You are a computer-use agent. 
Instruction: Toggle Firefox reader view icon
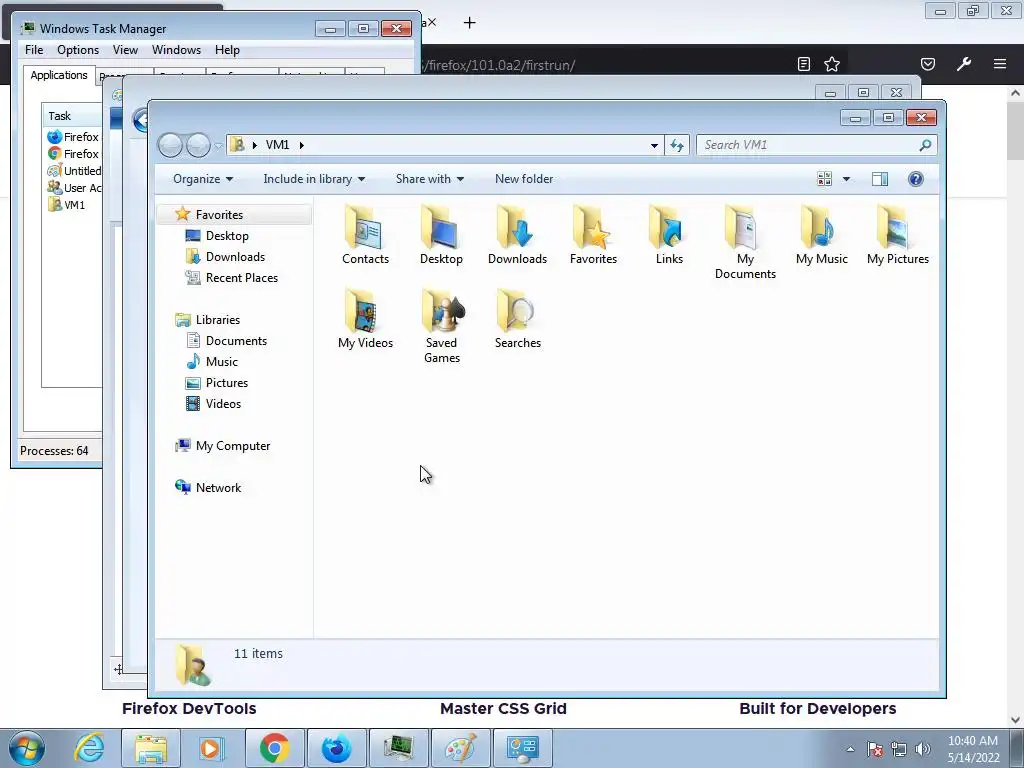[804, 64]
